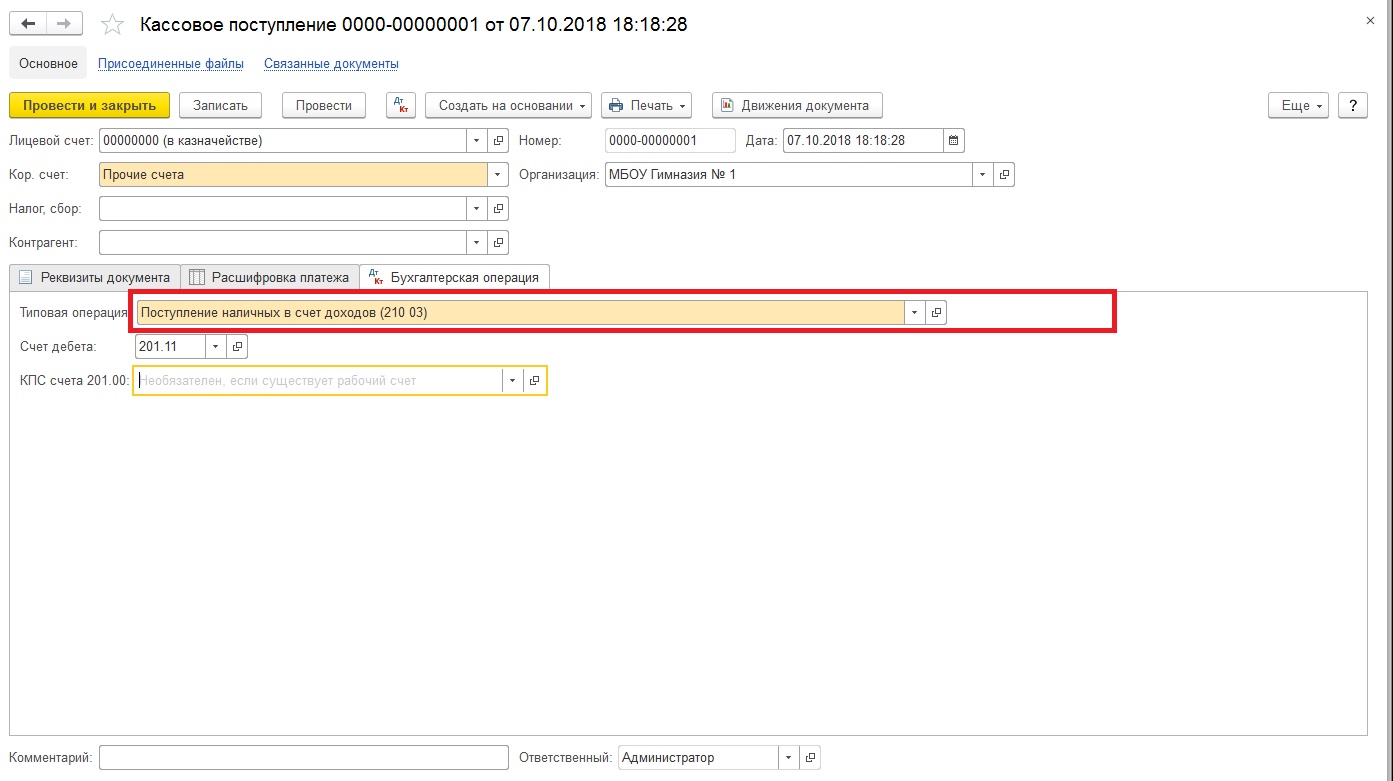
Task: Add document to favorites with star icon
Action: pos(113,25)
